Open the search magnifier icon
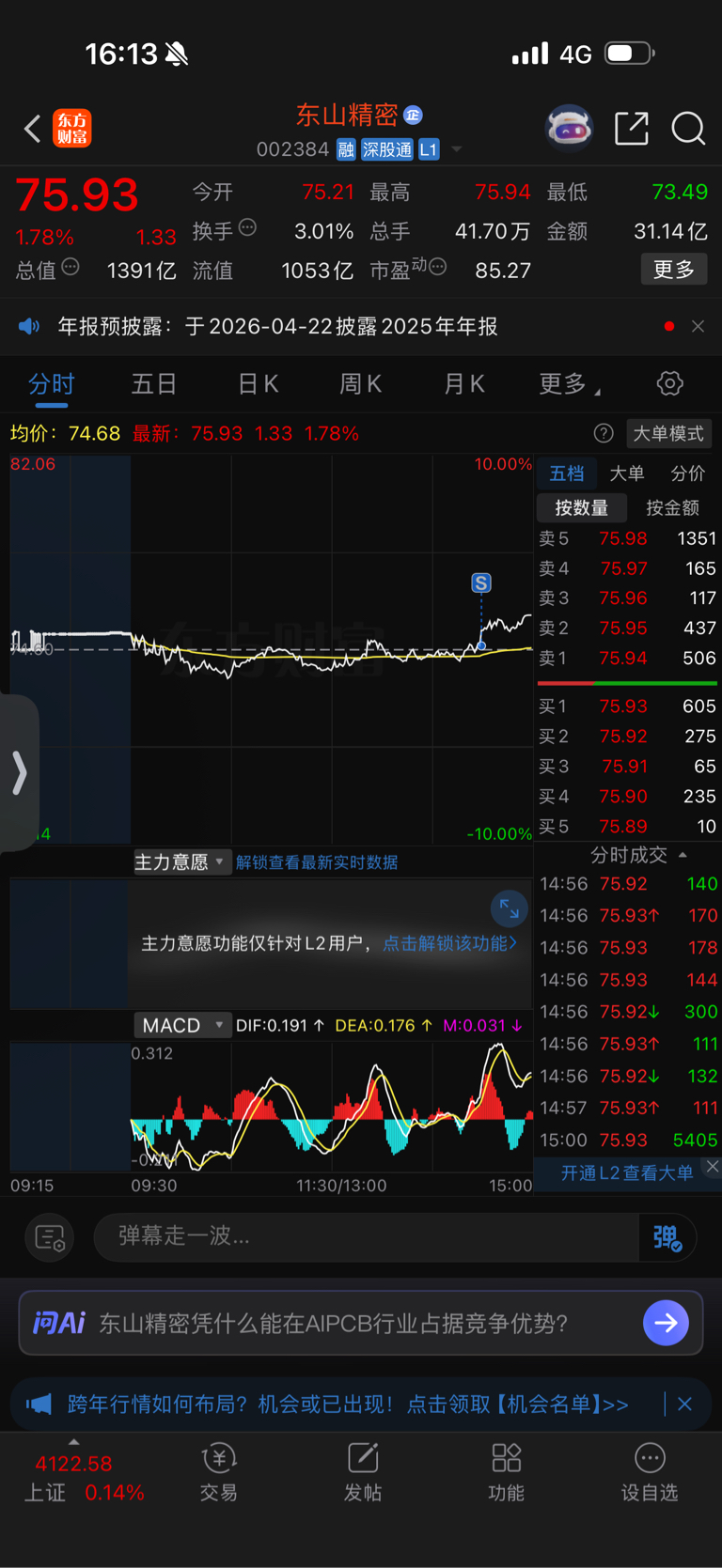The width and height of the screenshot is (722, 1568). [688, 129]
